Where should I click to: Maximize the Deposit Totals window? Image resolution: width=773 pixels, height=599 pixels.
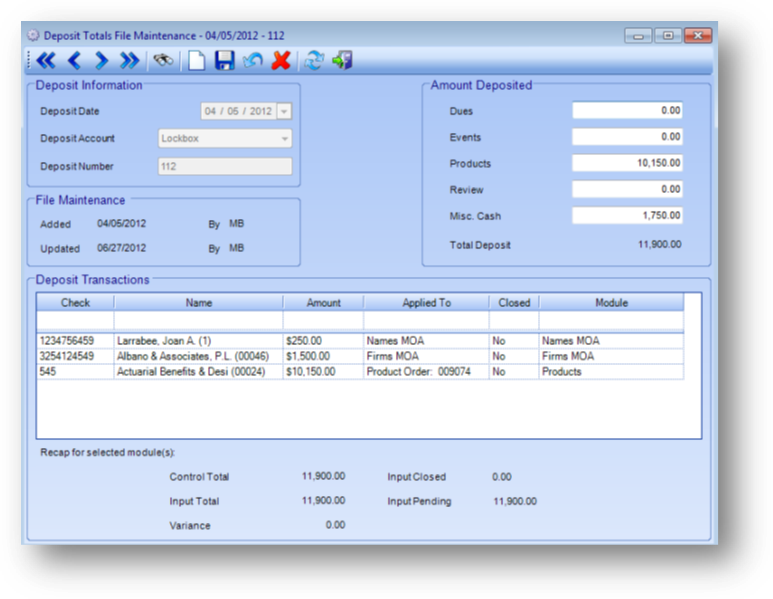(668, 35)
